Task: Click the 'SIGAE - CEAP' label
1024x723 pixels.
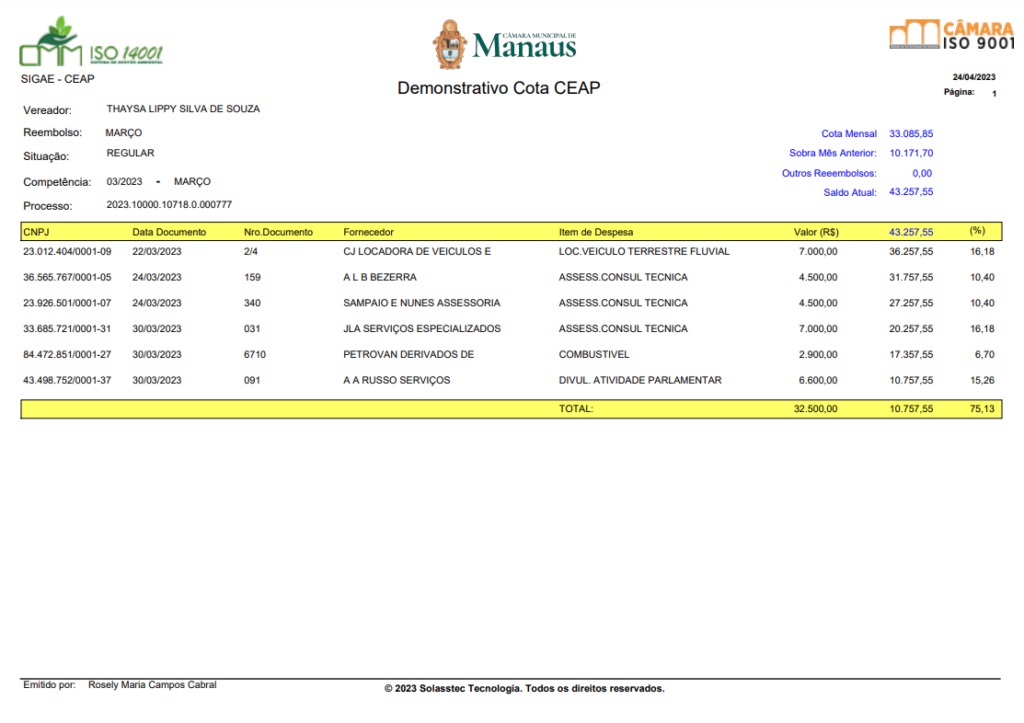Action: (x=57, y=79)
